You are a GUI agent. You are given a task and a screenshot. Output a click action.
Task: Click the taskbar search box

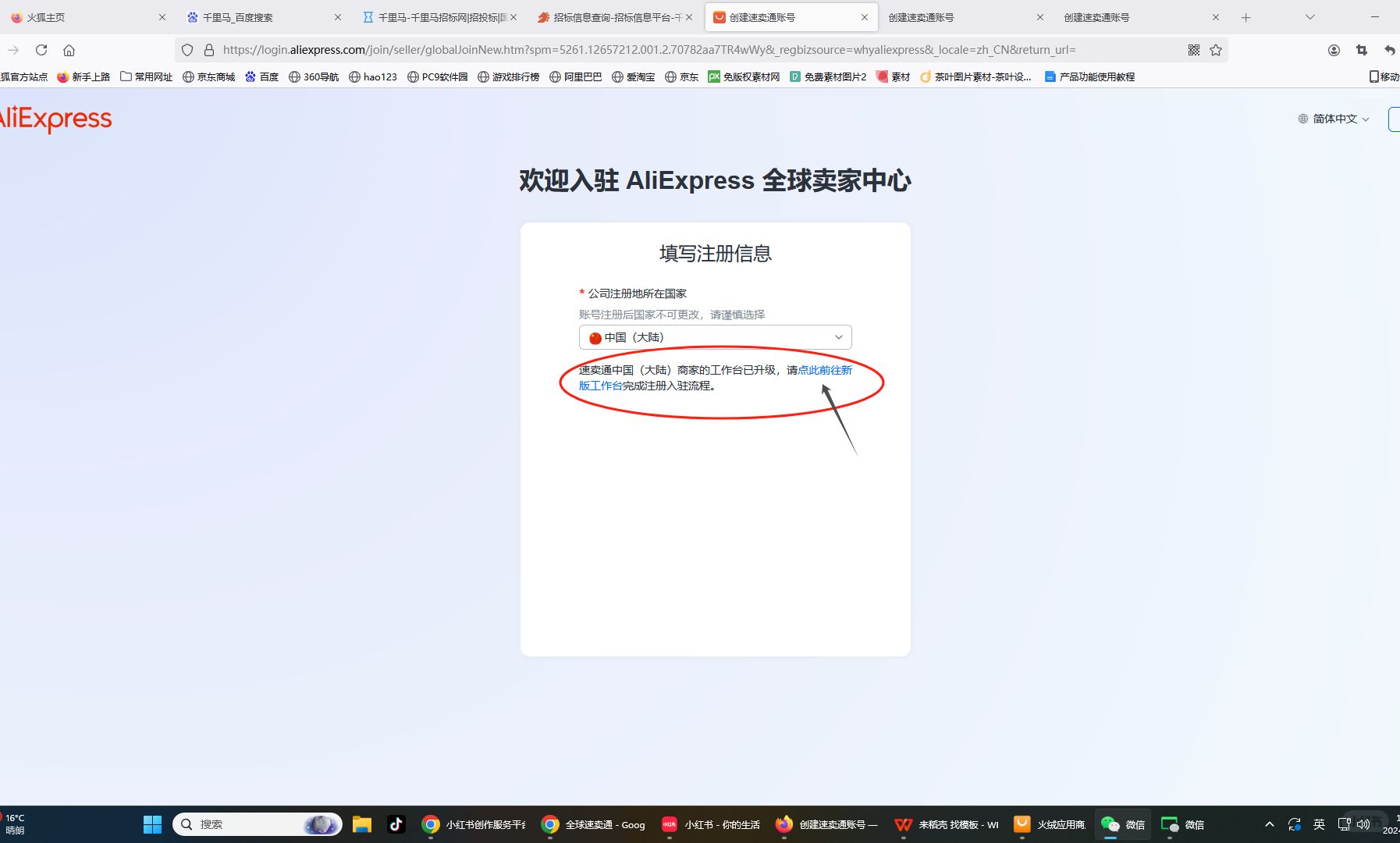258,824
